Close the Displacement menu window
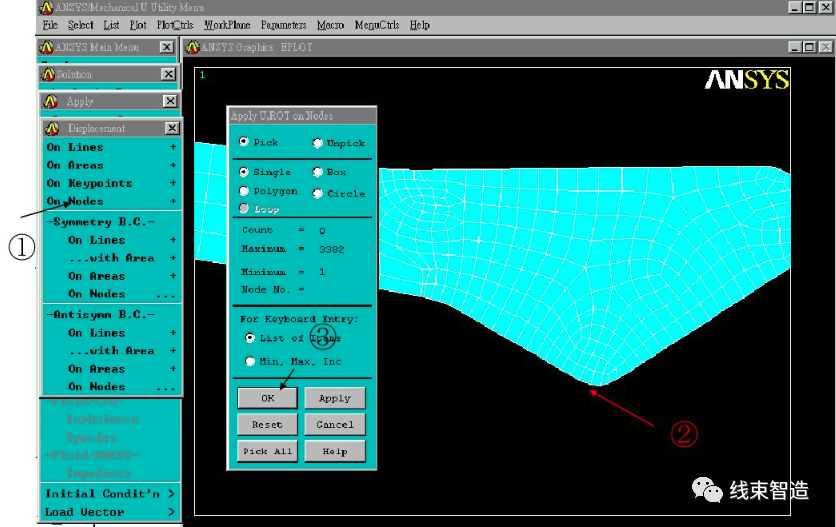Screen dimensions: 836x527 173,128
